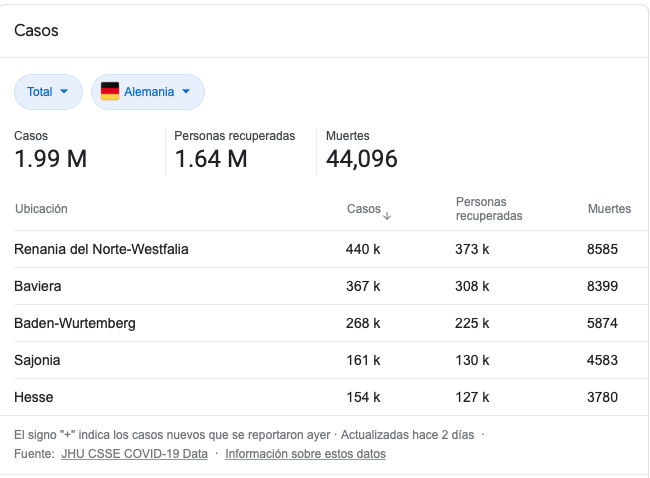Click the German flag icon
This screenshot has width=650, height=478.
pyautogui.click(x=110, y=91)
